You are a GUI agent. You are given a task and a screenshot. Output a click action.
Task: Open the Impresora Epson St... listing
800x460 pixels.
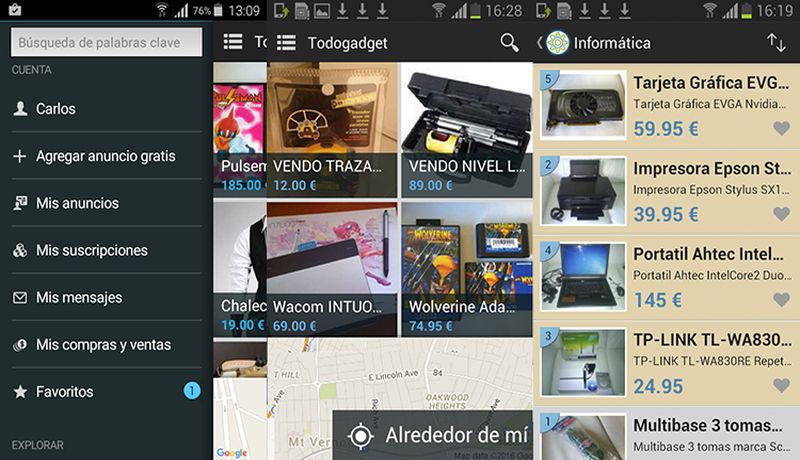pos(666,192)
